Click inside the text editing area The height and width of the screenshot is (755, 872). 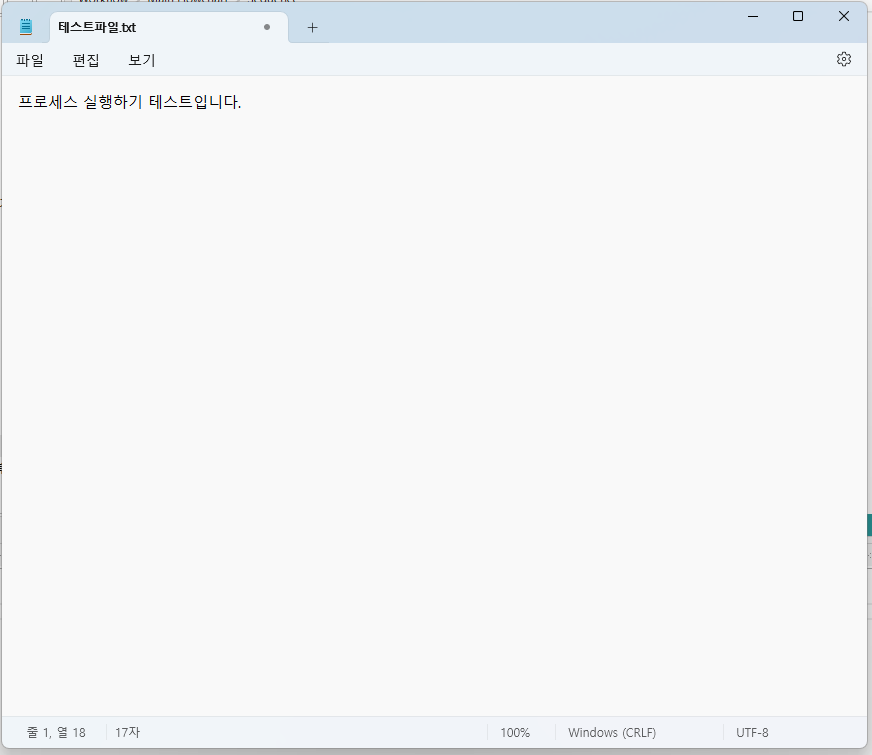click(x=434, y=396)
